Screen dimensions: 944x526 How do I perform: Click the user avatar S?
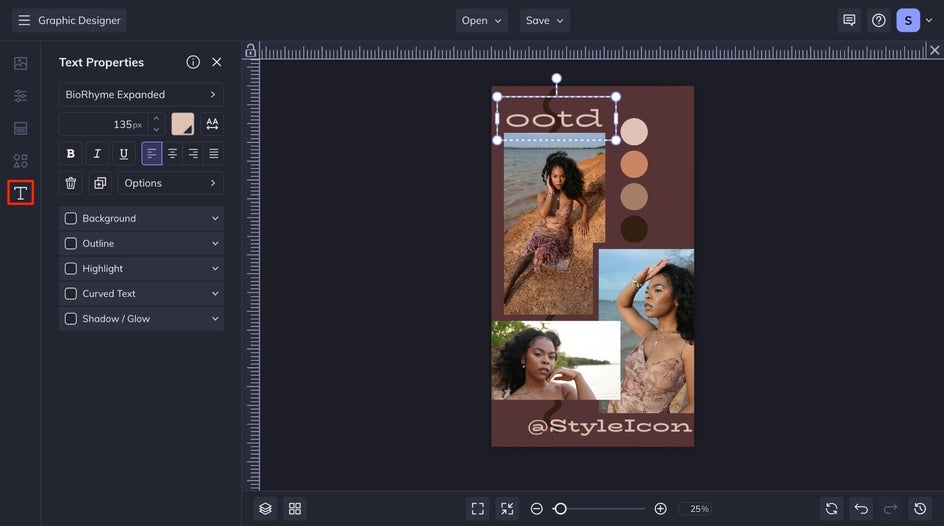(x=908, y=20)
